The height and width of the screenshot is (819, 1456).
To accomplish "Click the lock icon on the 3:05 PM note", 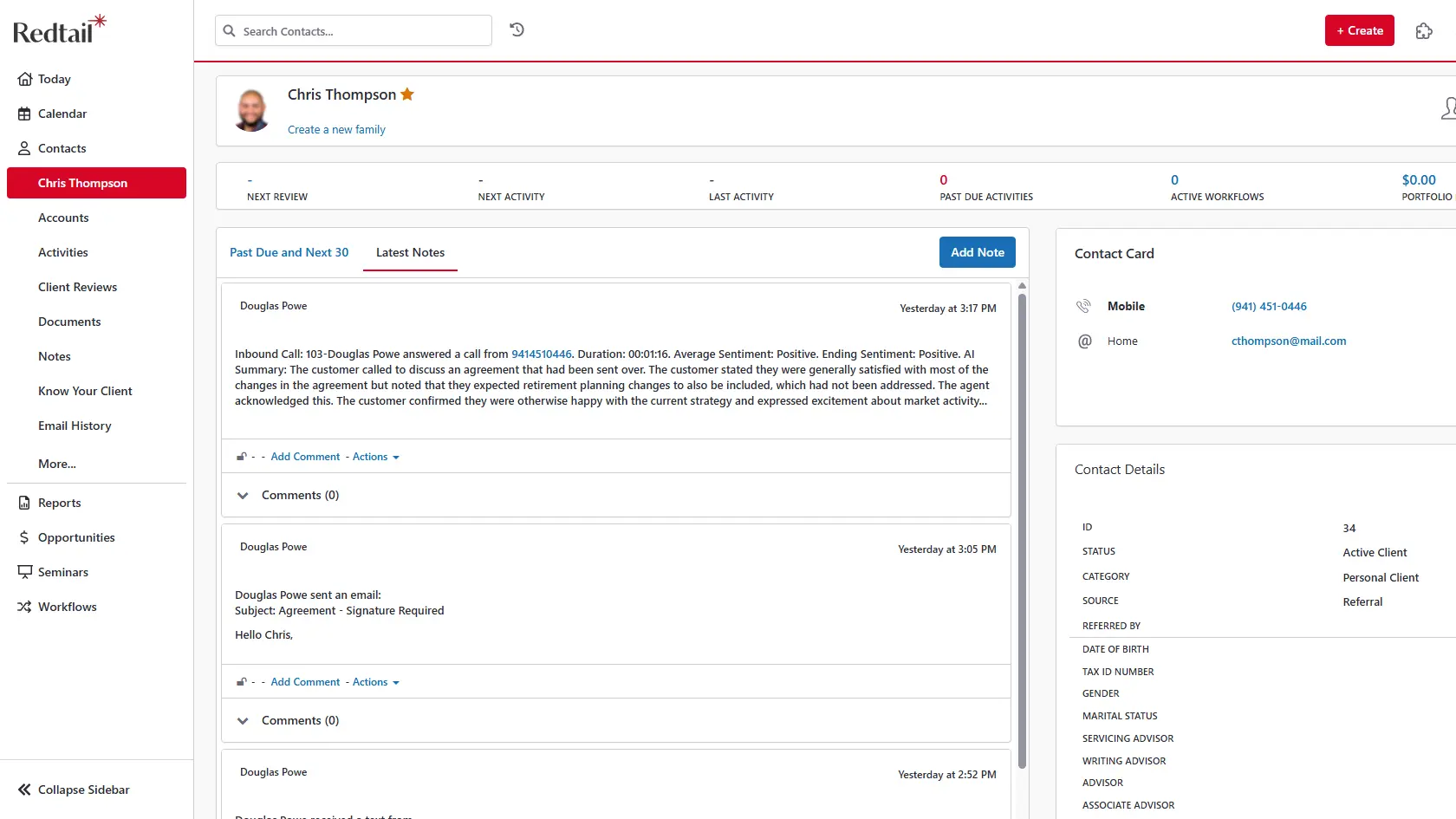I will (x=242, y=682).
